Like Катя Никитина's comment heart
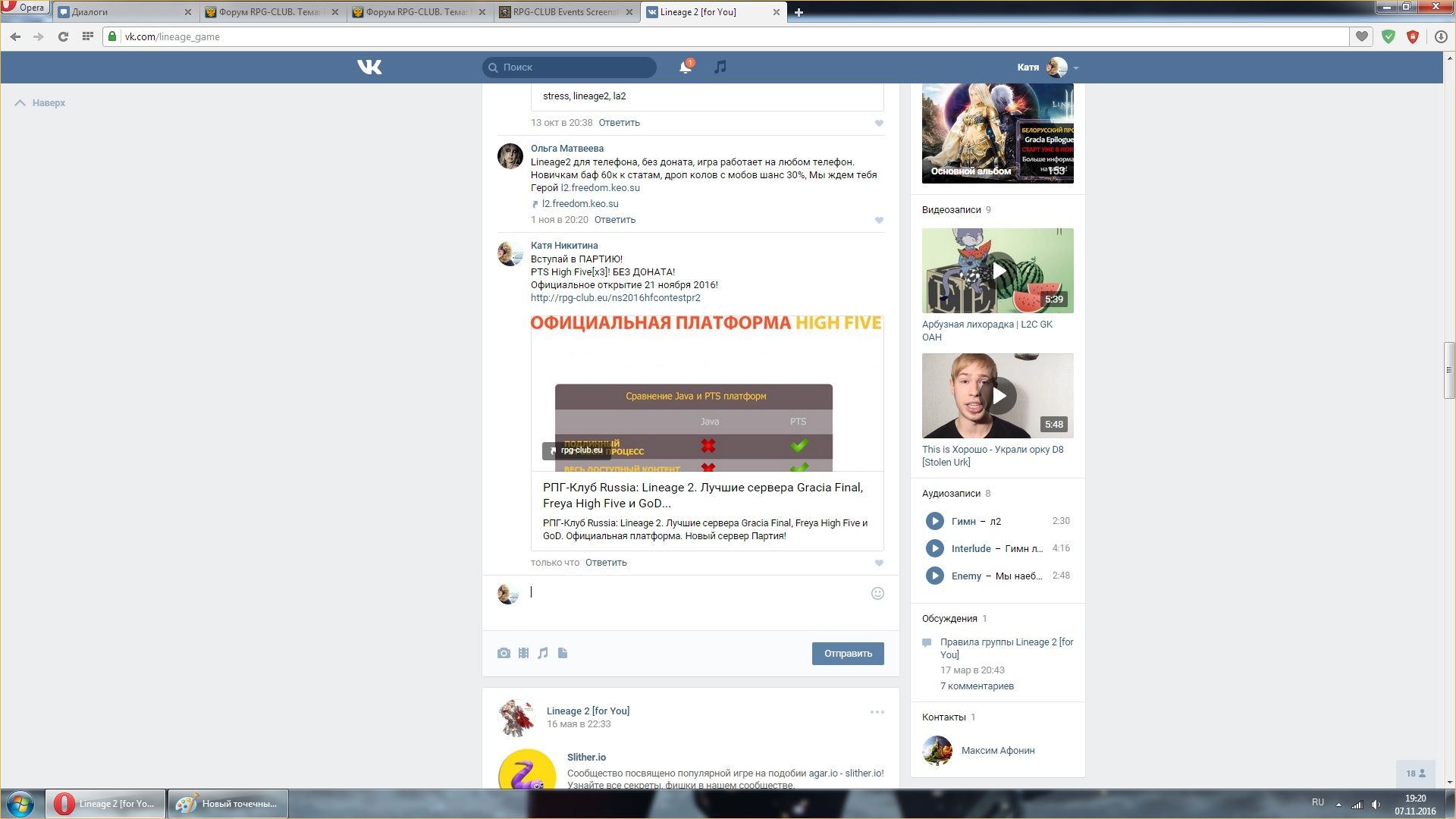Image resolution: width=1456 pixels, height=819 pixels. coord(879,563)
